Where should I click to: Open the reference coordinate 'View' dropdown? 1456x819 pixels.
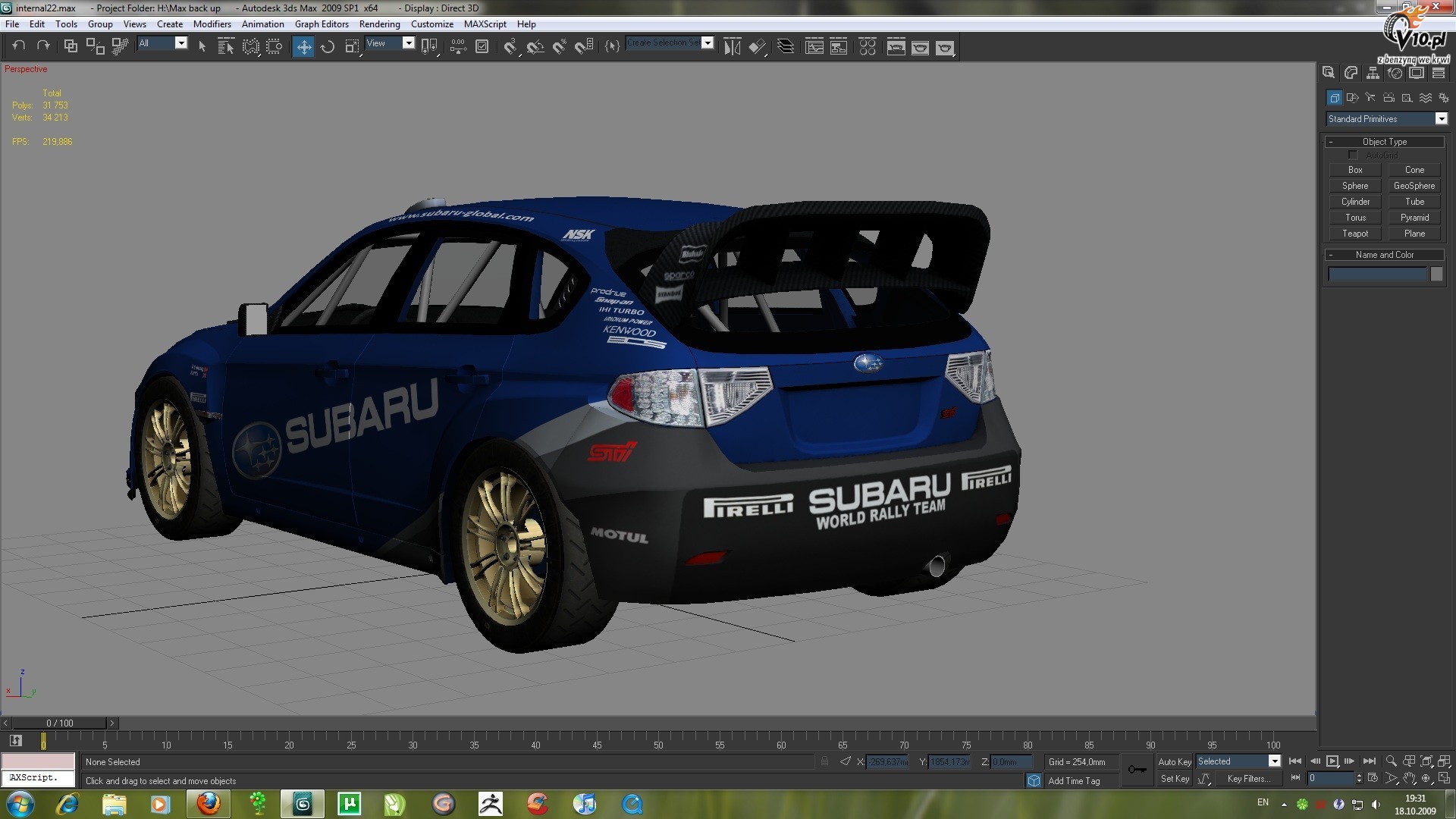[x=409, y=42]
